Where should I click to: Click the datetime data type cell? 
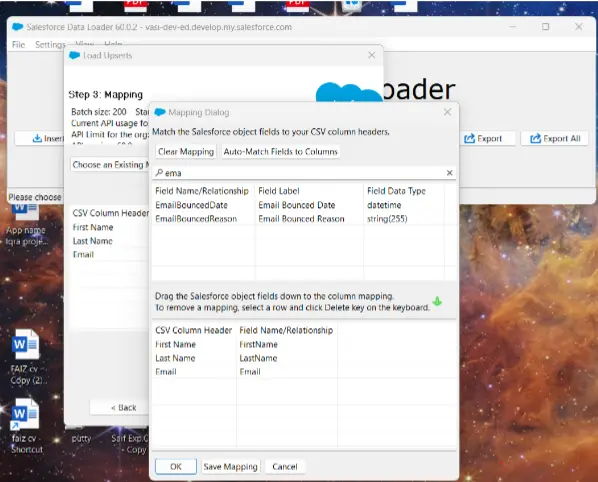point(384,205)
